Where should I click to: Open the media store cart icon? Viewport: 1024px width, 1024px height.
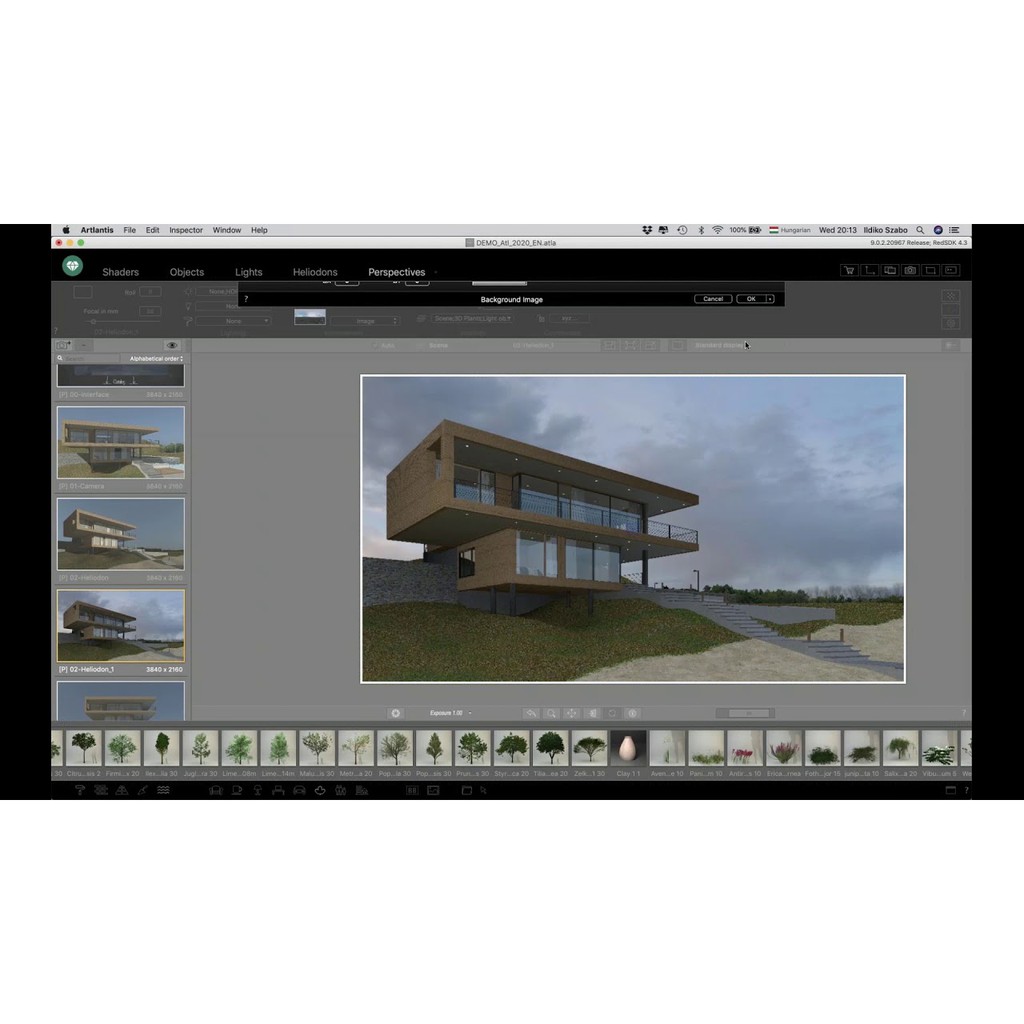click(849, 270)
